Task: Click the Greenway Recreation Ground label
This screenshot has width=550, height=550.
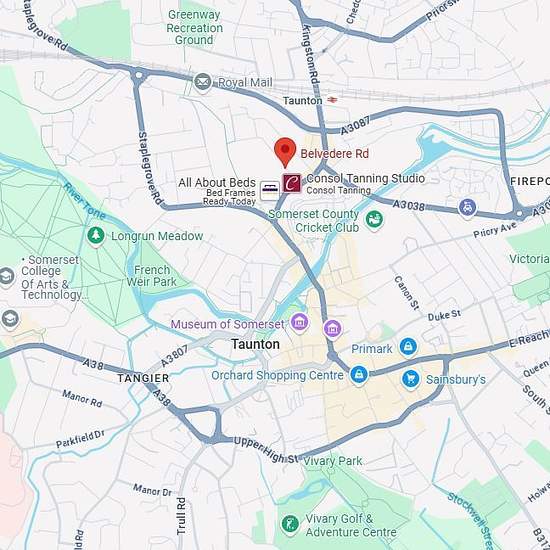Action: pyautogui.click(x=194, y=27)
